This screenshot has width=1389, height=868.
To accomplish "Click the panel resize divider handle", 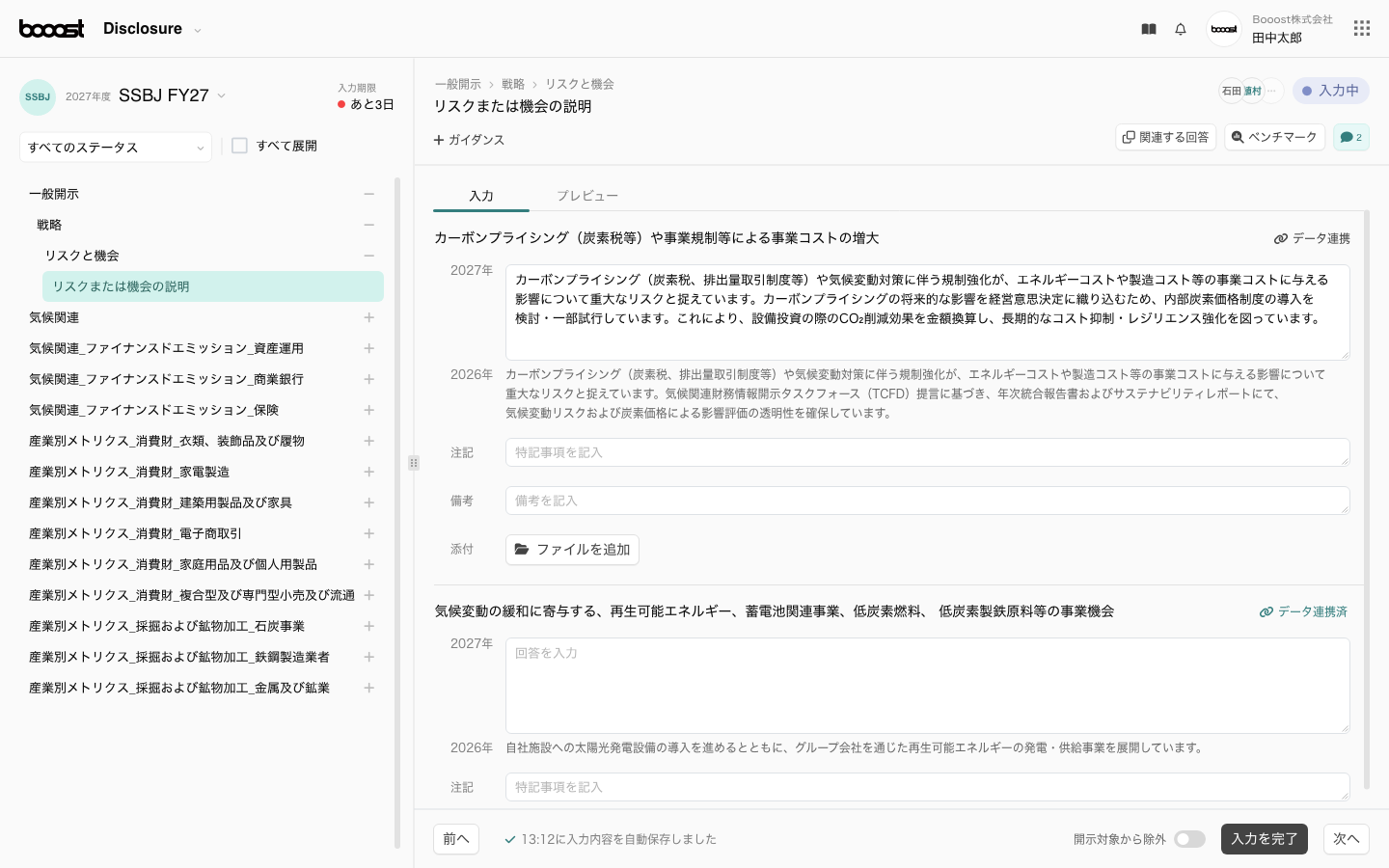I will point(414,463).
